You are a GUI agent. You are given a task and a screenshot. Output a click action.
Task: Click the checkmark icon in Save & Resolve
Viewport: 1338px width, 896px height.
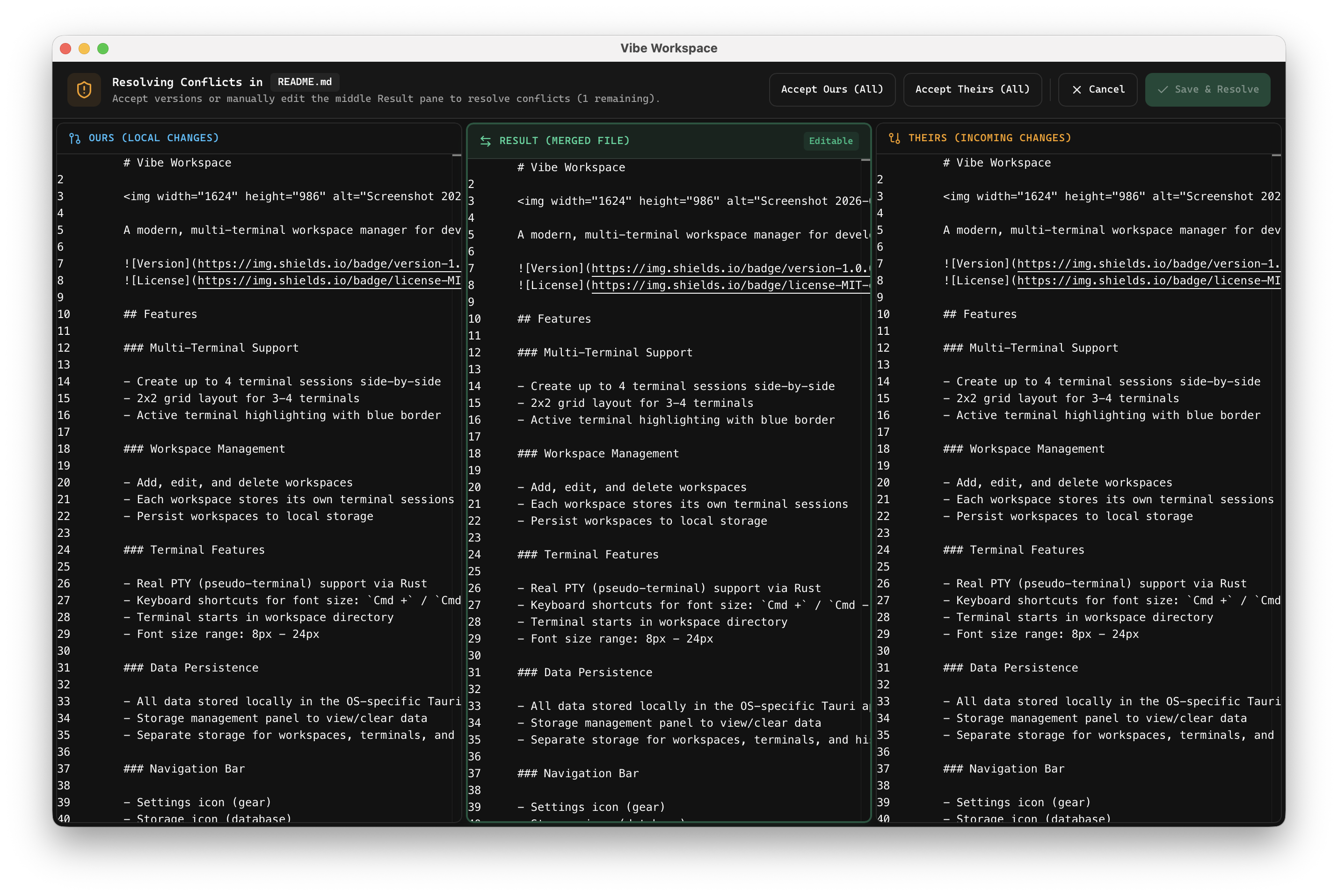click(x=1163, y=90)
